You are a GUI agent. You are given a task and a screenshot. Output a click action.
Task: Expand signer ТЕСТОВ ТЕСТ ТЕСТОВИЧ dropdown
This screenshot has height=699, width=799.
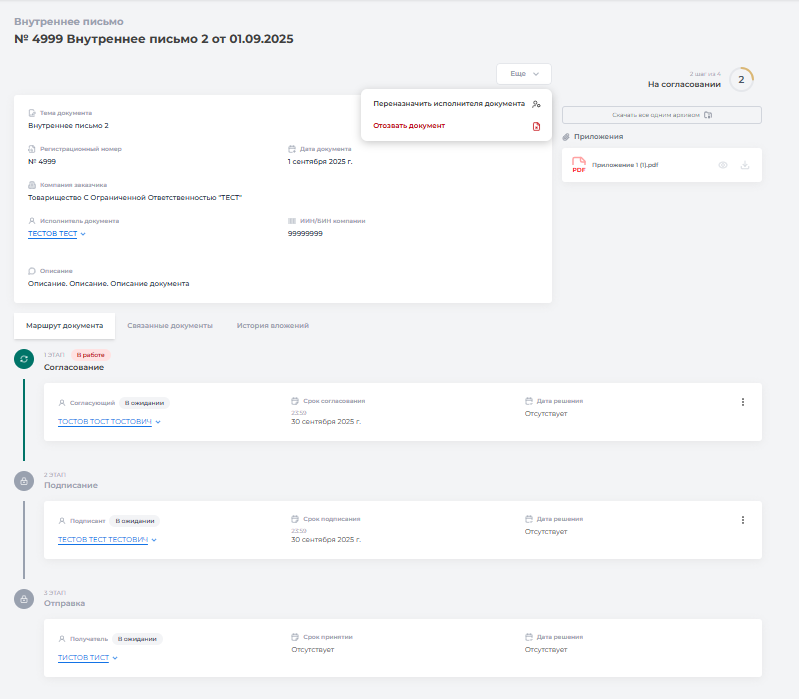click(x=107, y=540)
